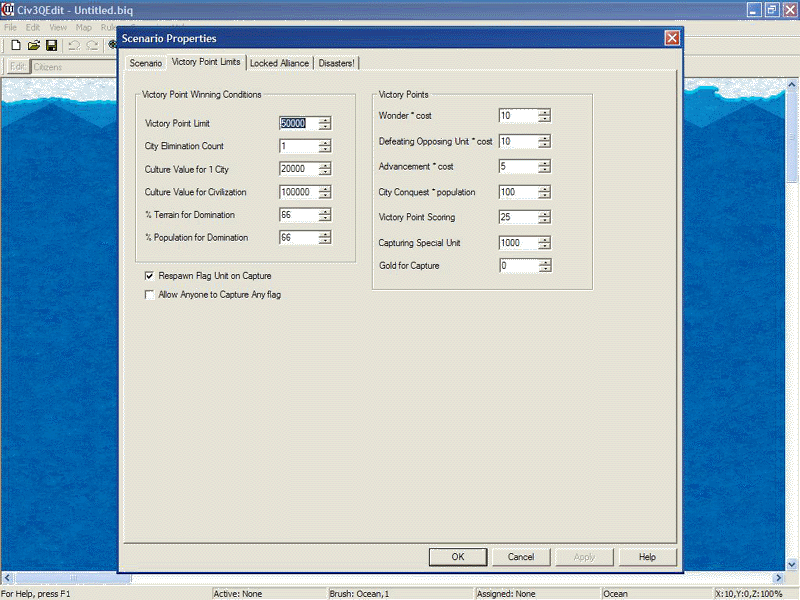Viewport: 800px width, 600px height.
Task: Go to the Disasters! tab
Action: (x=337, y=63)
